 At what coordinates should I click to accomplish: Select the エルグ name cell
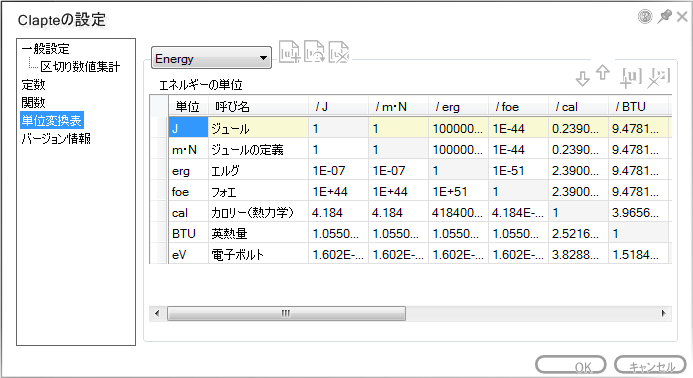(x=258, y=170)
